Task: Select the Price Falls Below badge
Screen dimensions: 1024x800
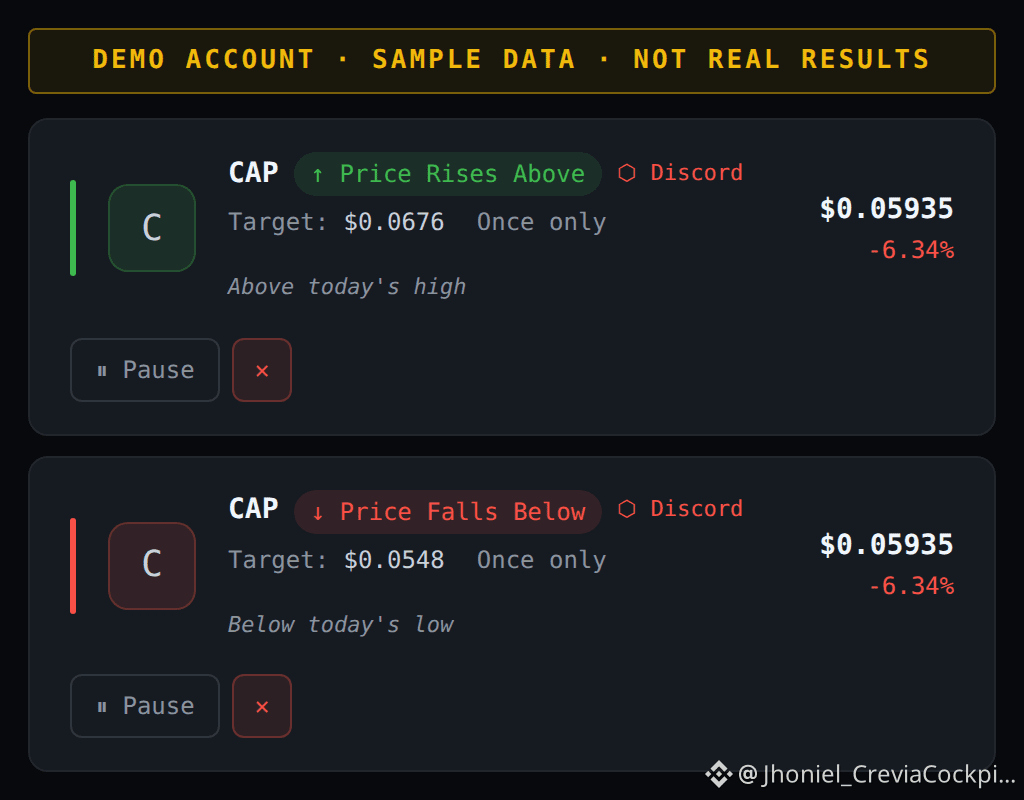Action: pos(448,511)
